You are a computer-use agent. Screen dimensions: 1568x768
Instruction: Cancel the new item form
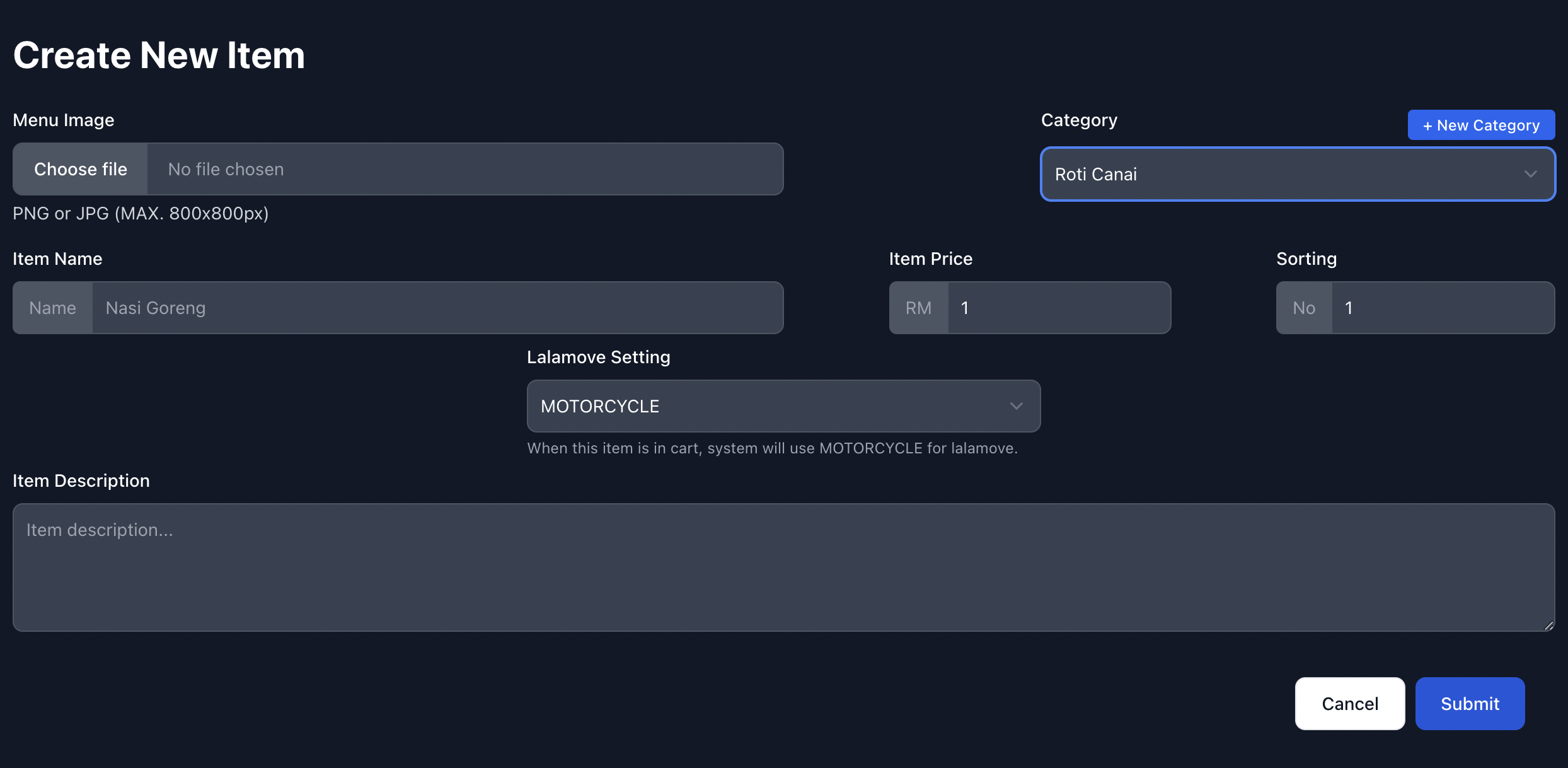point(1349,704)
